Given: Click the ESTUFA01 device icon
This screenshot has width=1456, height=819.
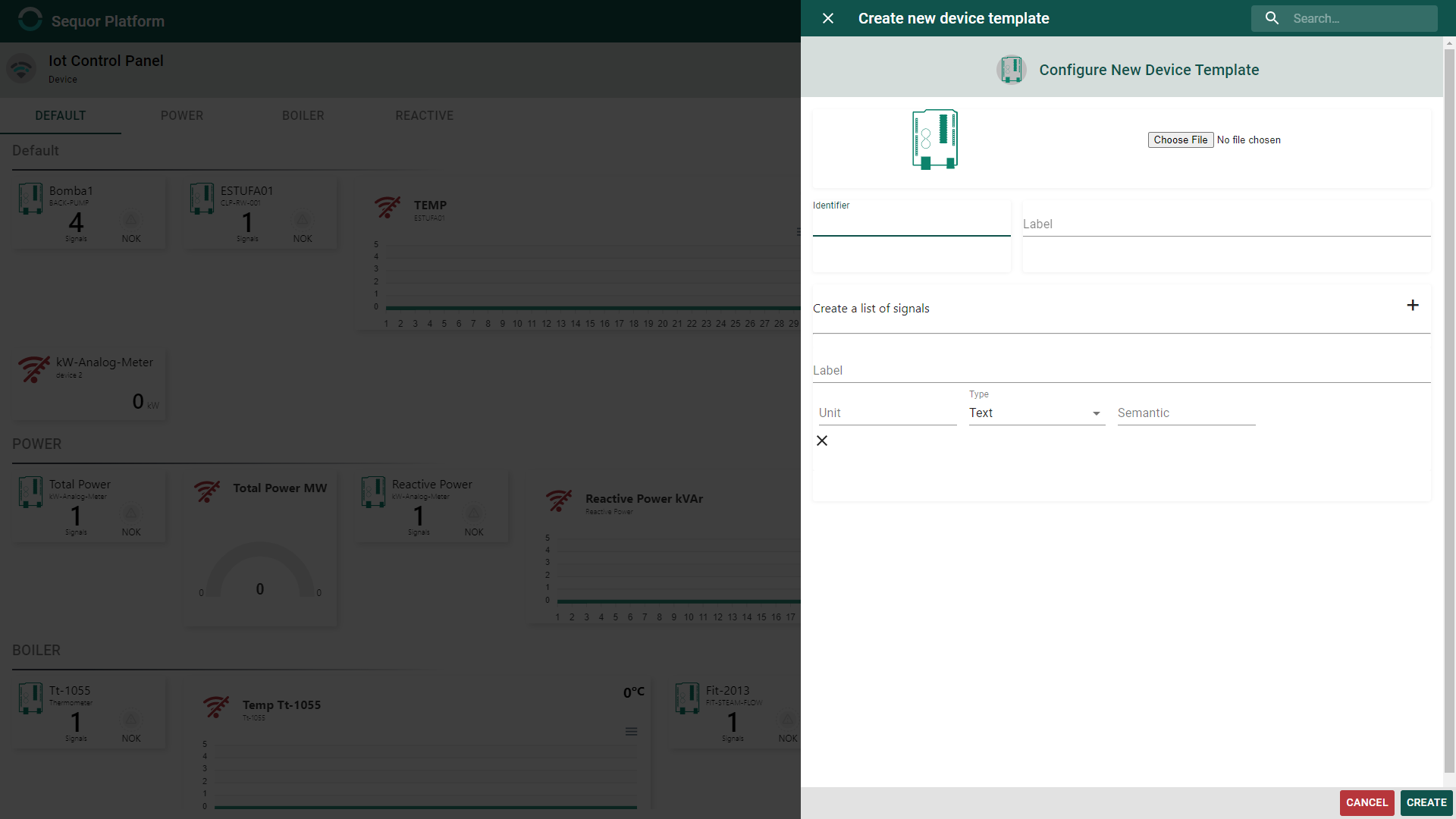Looking at the screenshot, I should 202,199.
